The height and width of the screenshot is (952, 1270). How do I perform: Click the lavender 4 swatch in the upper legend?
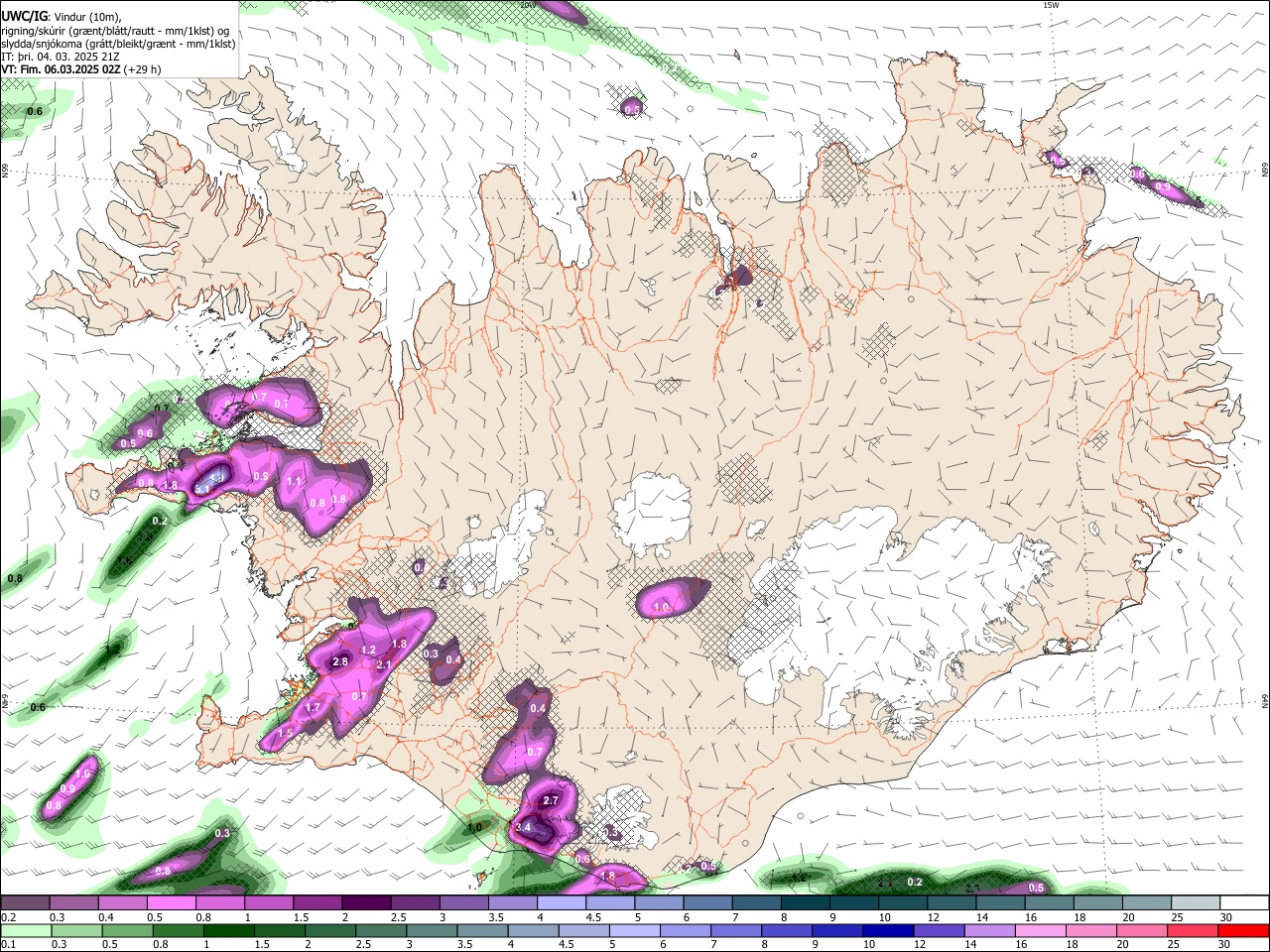pos(561,903)
